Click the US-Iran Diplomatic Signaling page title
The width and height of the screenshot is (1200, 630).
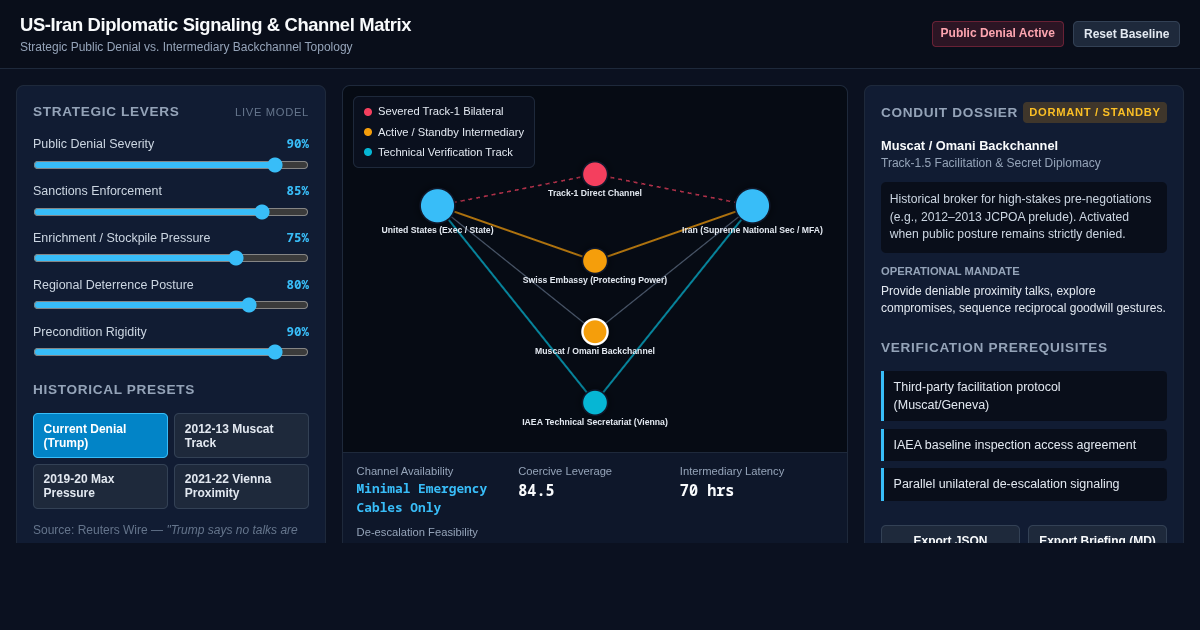(x=215, y=25)
